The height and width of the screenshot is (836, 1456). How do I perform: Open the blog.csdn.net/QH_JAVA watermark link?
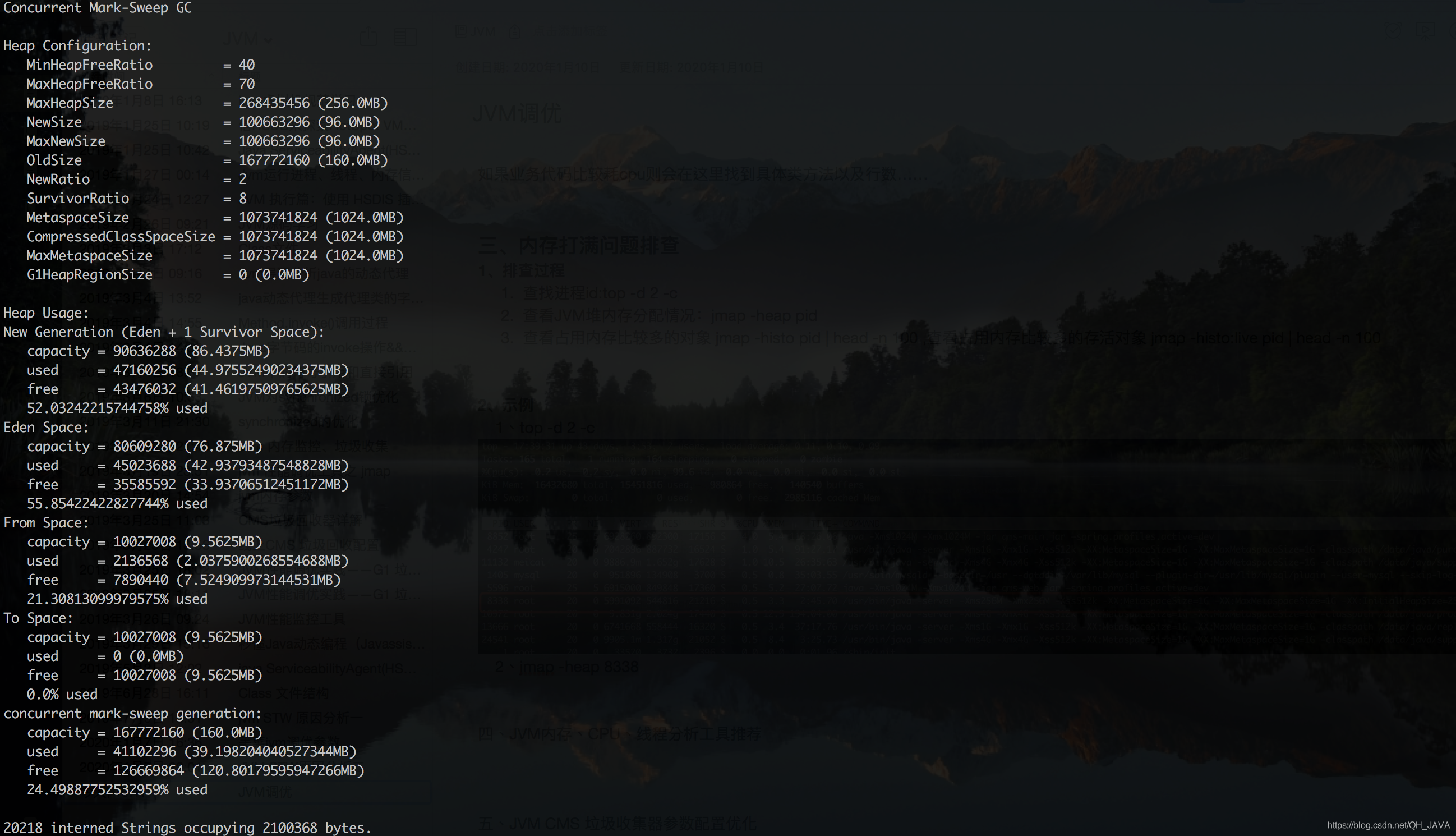pyautogui.click(x=1388, y=825)
